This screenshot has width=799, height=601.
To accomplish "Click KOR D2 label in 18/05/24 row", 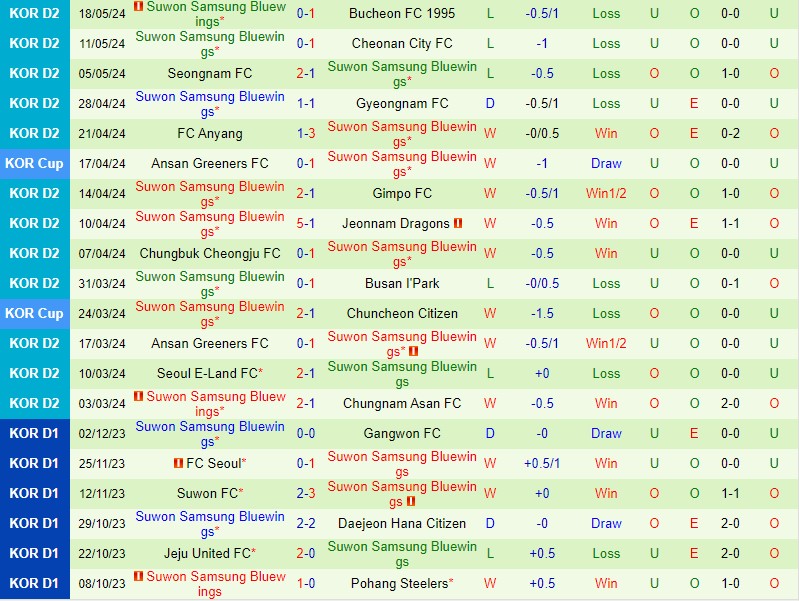I will pos(34,13).
